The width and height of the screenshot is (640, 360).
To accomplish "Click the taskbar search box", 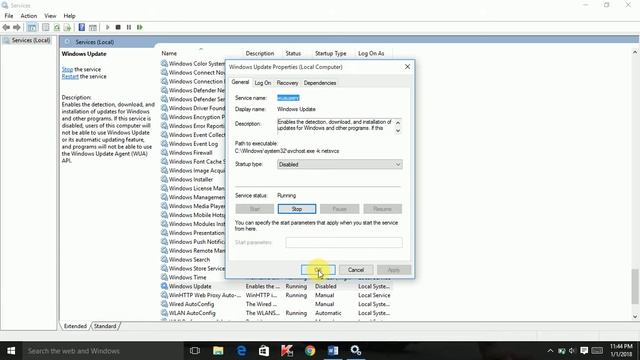I will pos(102,351).
